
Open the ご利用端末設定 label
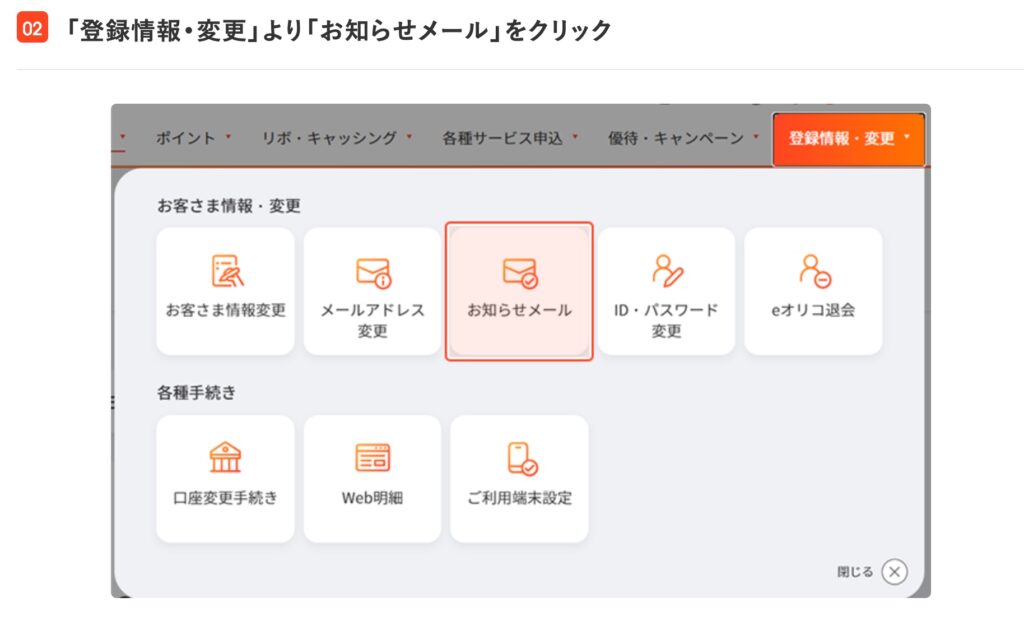tap(519, 497)
